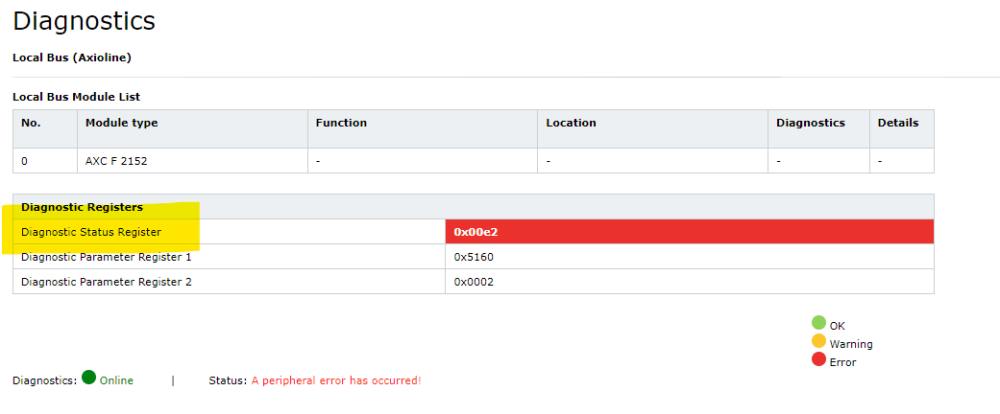
Task: Click the Diagnostic Parameter Register 2 label
Action: pyautogui.click(x=106, y=282)
